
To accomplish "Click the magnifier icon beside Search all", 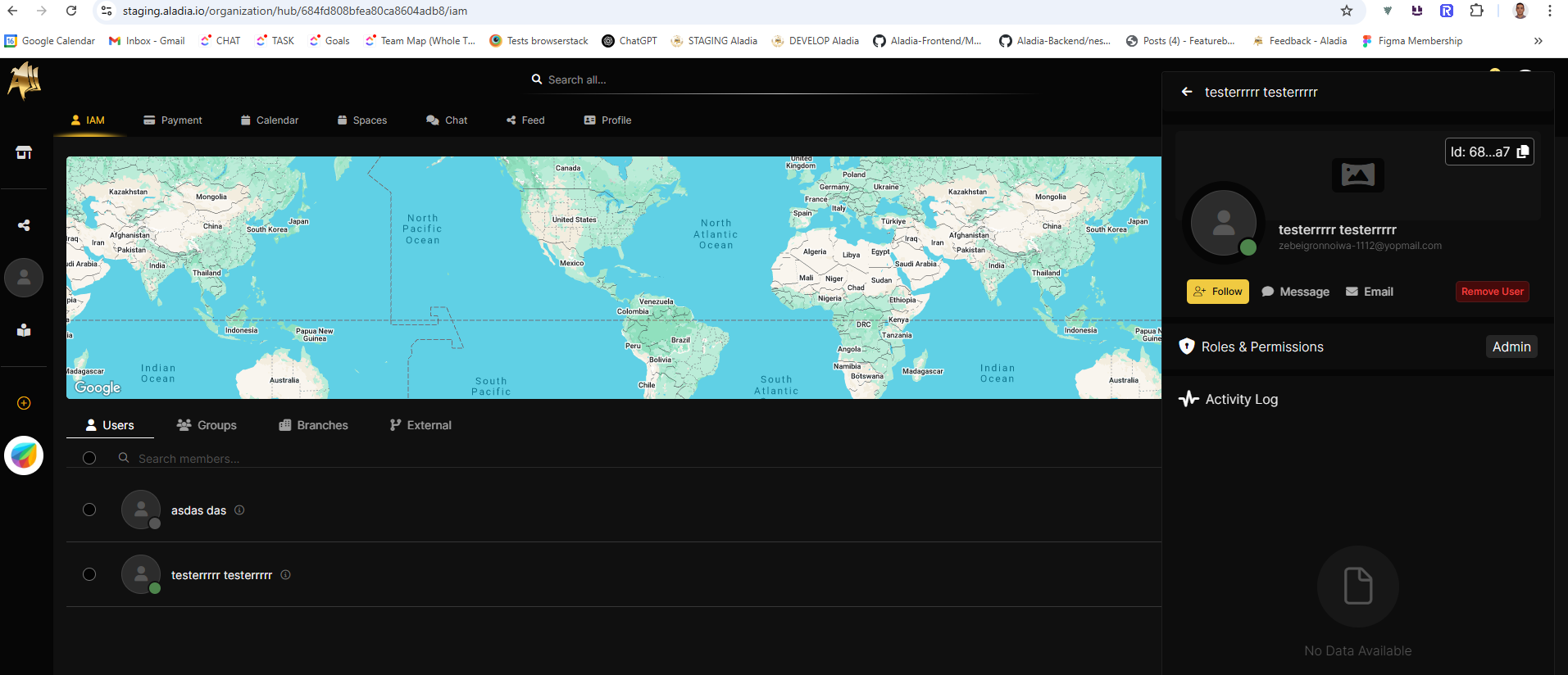I will 537,79.
